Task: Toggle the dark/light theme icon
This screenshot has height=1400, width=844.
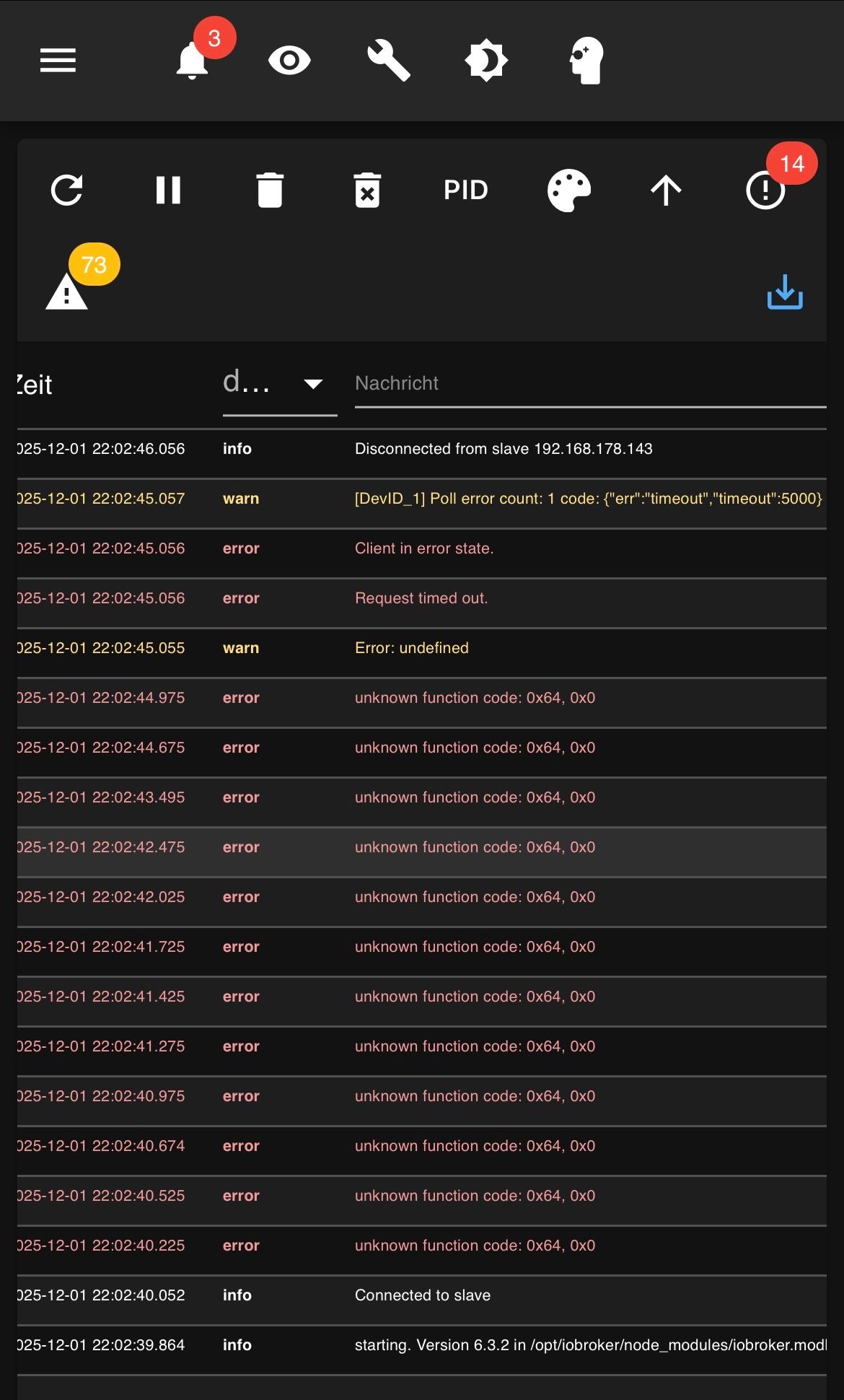Action: 486,61
